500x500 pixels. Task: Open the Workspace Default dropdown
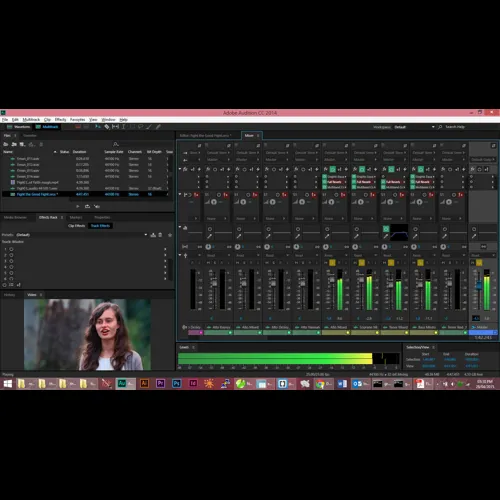coord(414,127)
